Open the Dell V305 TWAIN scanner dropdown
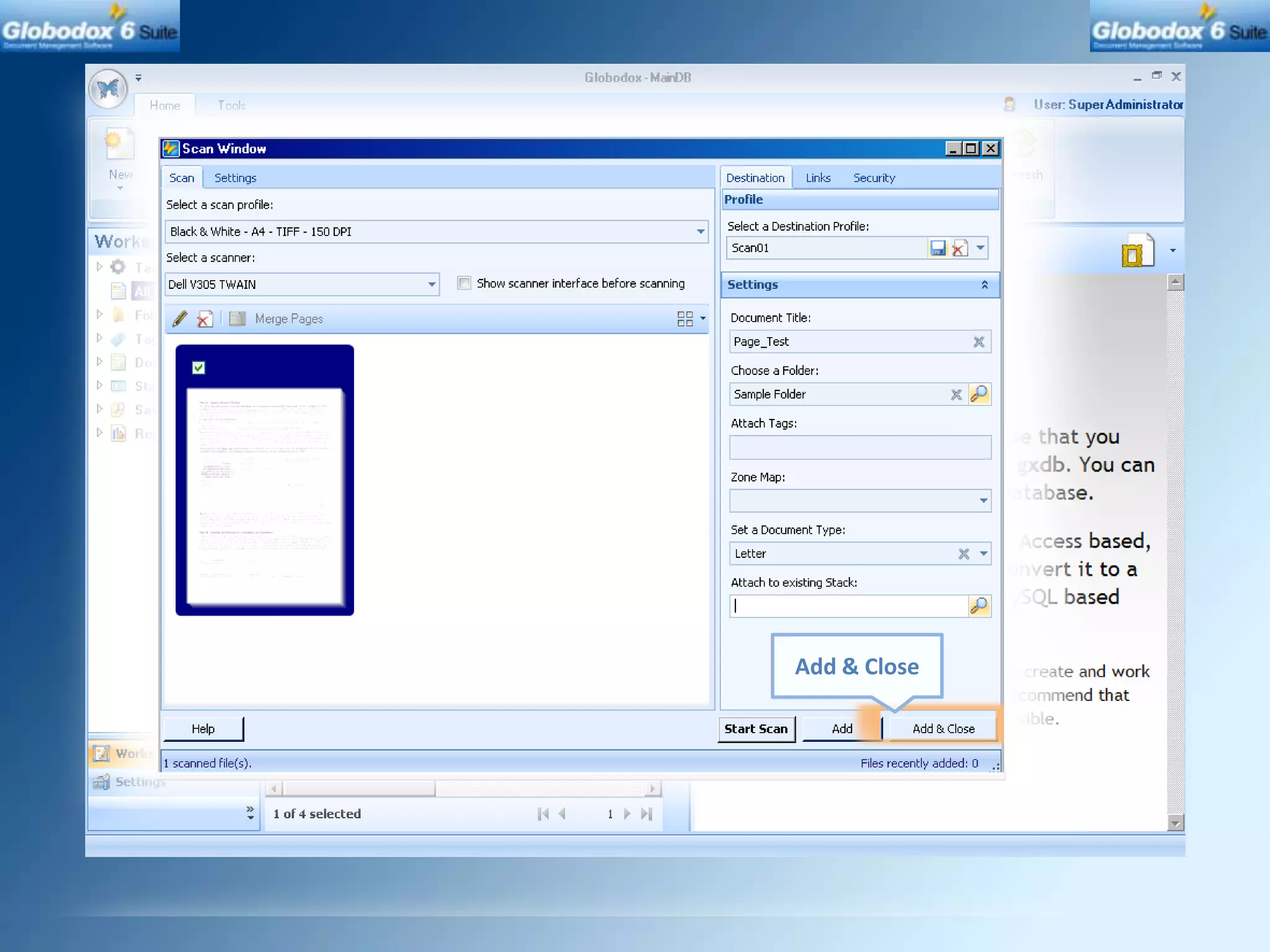Image resolution: width=1270 pixels, height=952 pixels. pos(431,284)
